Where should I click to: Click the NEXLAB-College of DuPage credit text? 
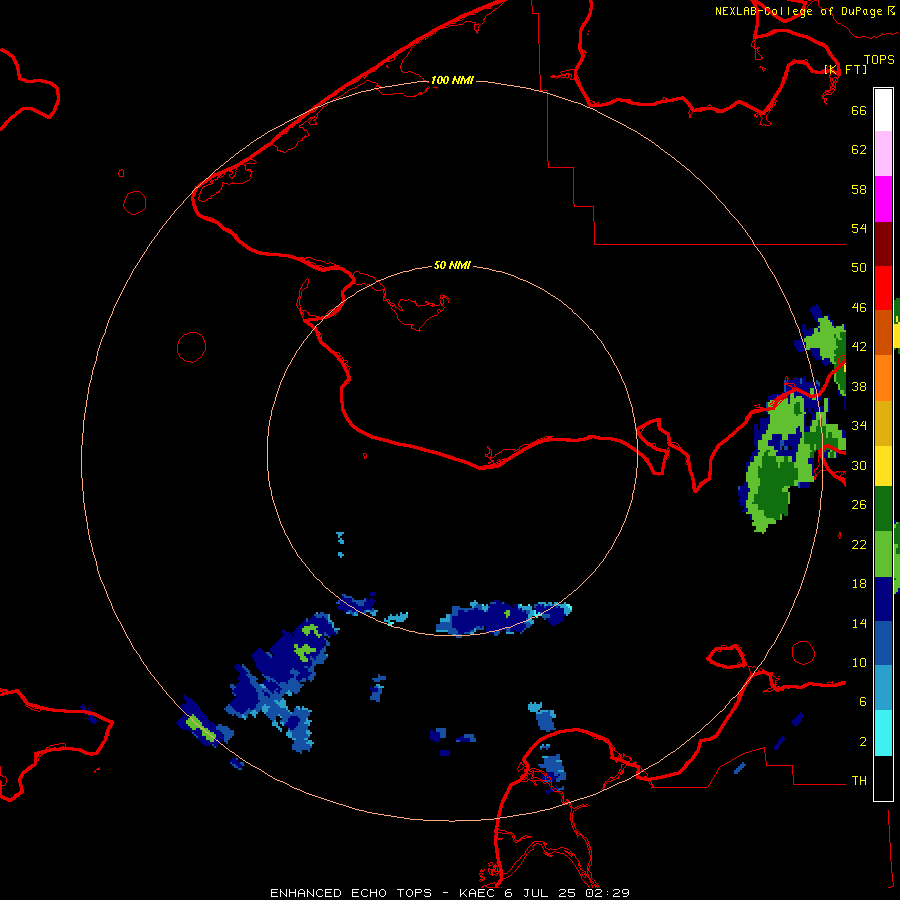(x=805, y=11)
